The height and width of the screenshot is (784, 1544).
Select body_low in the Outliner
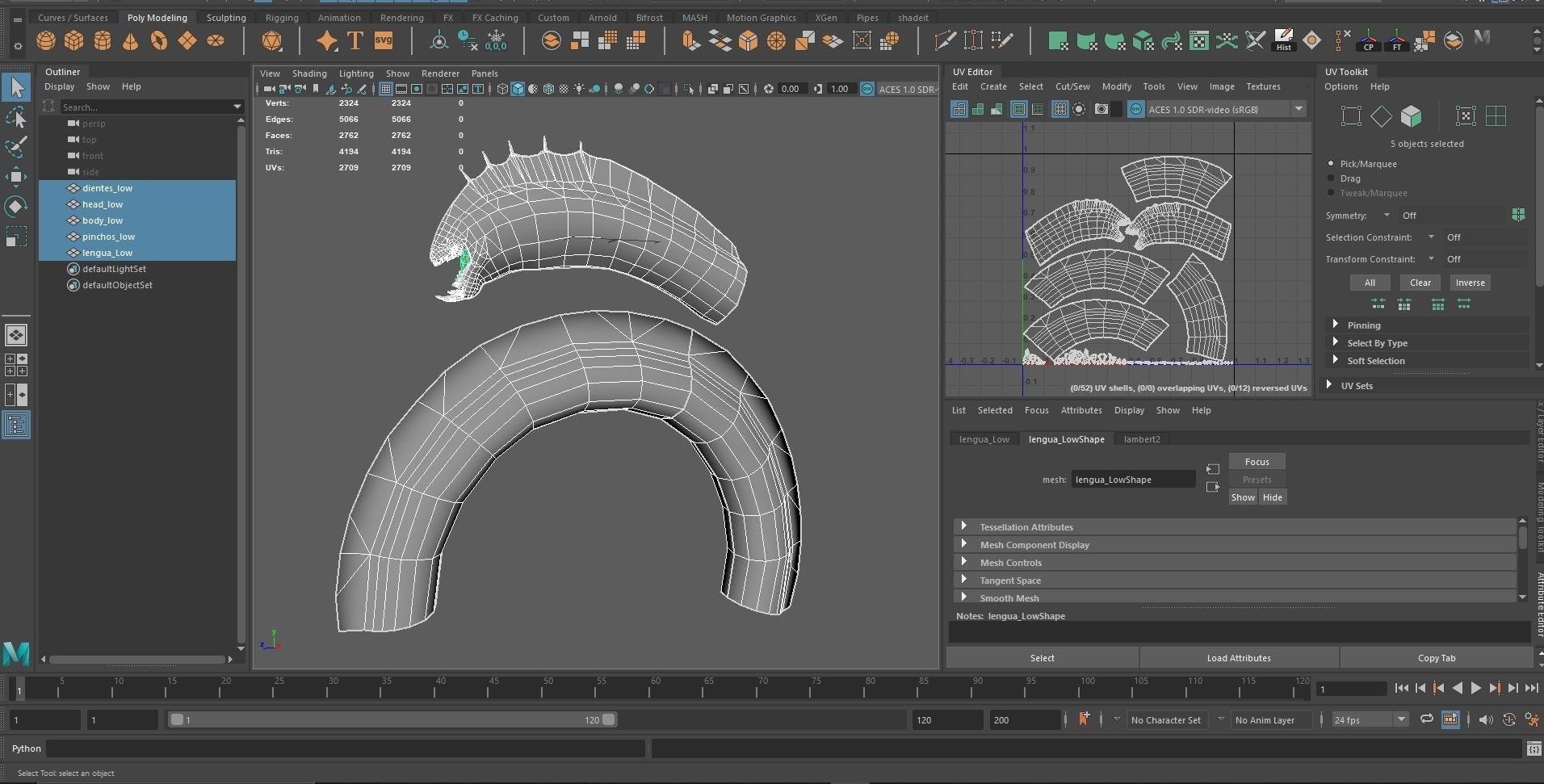(x=103, y=220)
